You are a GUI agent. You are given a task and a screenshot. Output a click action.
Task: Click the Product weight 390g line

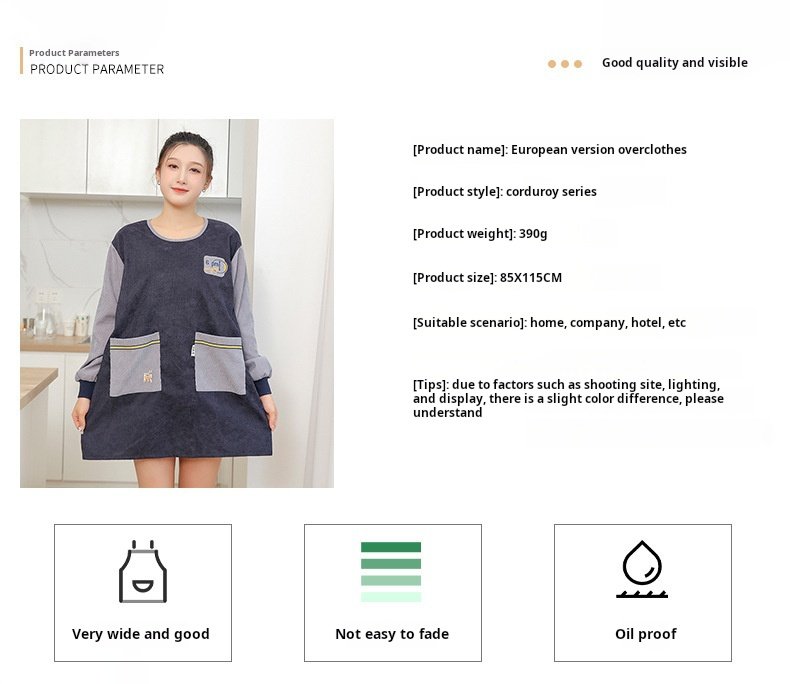click(x=480, y=234)
